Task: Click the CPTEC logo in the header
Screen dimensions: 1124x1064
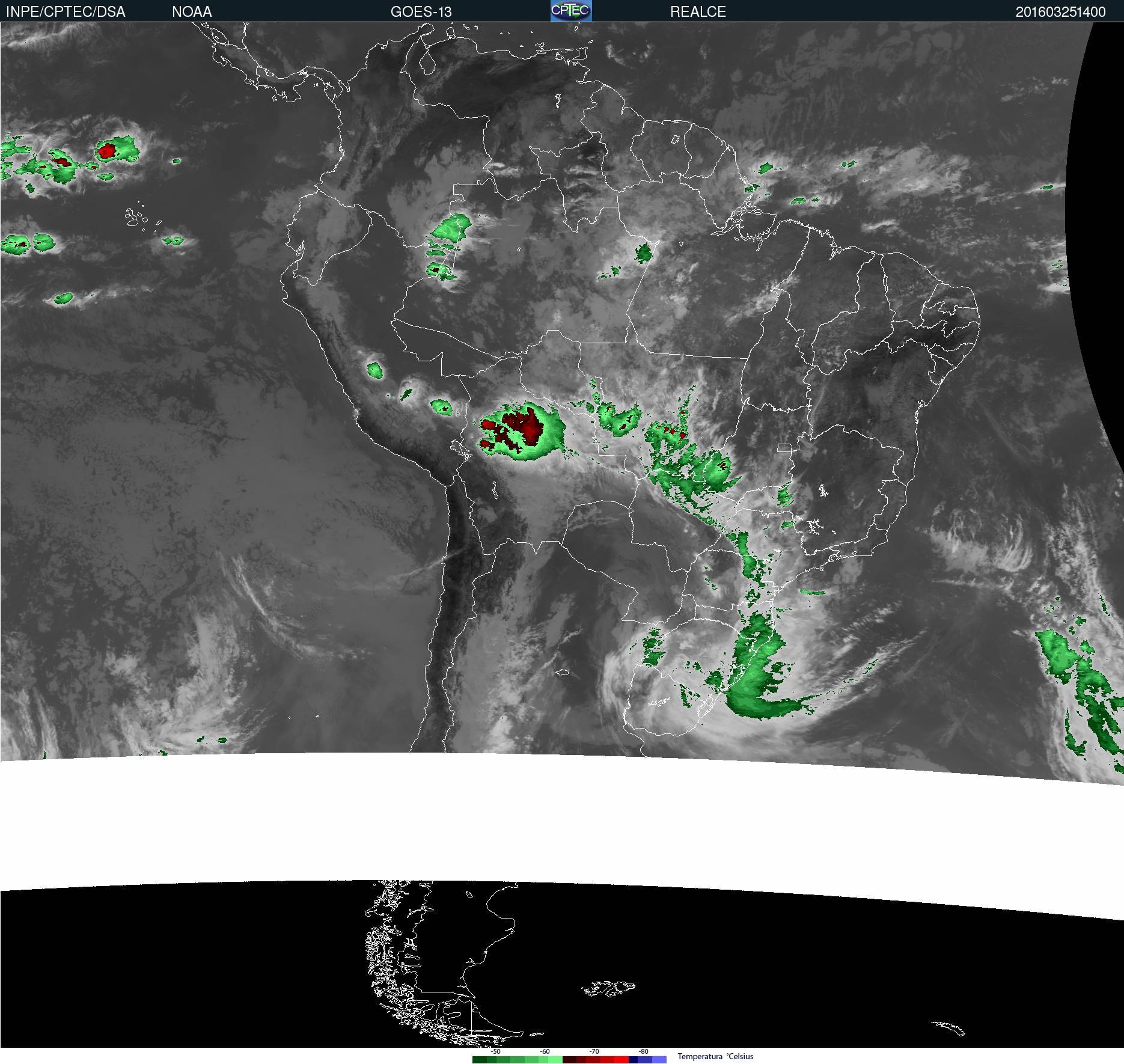Action: (571, 11)
